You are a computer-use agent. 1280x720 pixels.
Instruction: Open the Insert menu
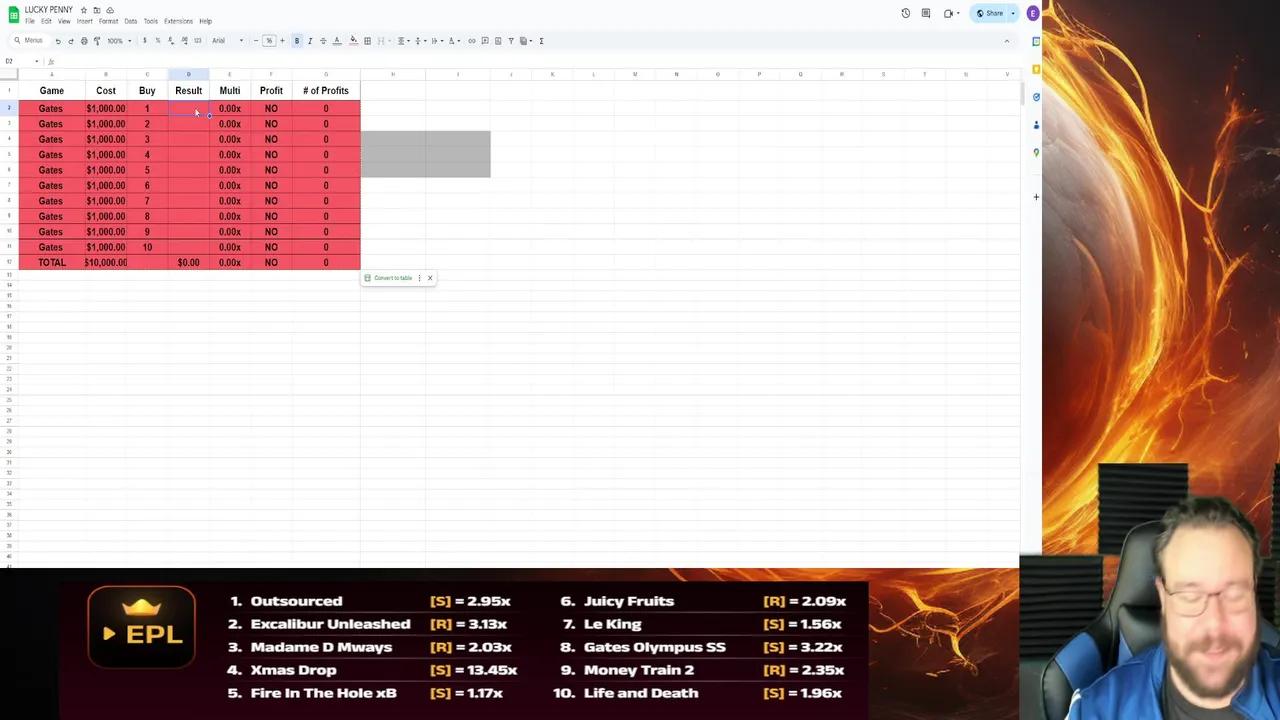(x=84, y=21)
